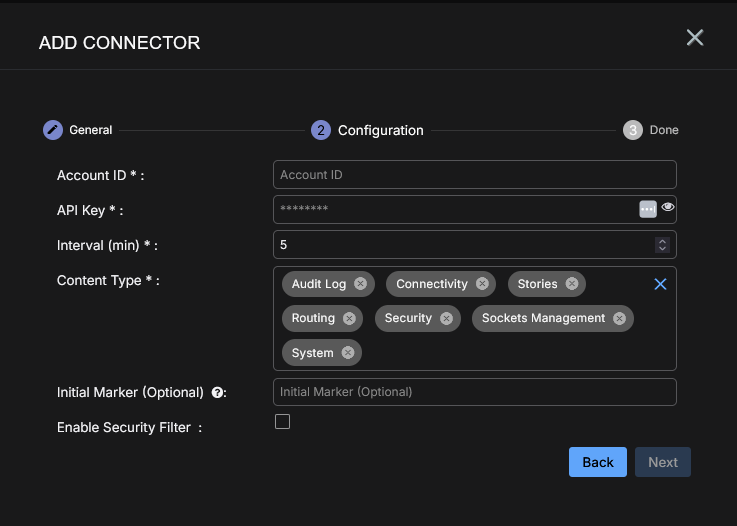Viewport: 737px width, 526px height.
Task: Clear all selected content types
Action: [x=660, y=284]
